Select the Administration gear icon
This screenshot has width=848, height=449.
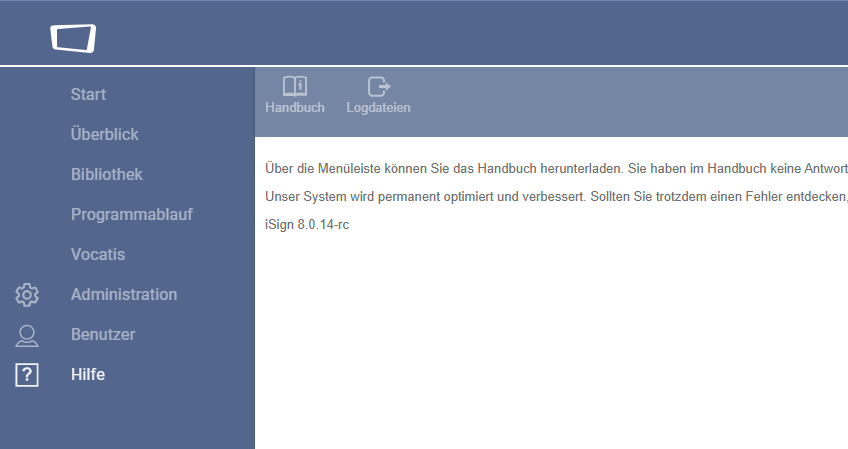26,295
